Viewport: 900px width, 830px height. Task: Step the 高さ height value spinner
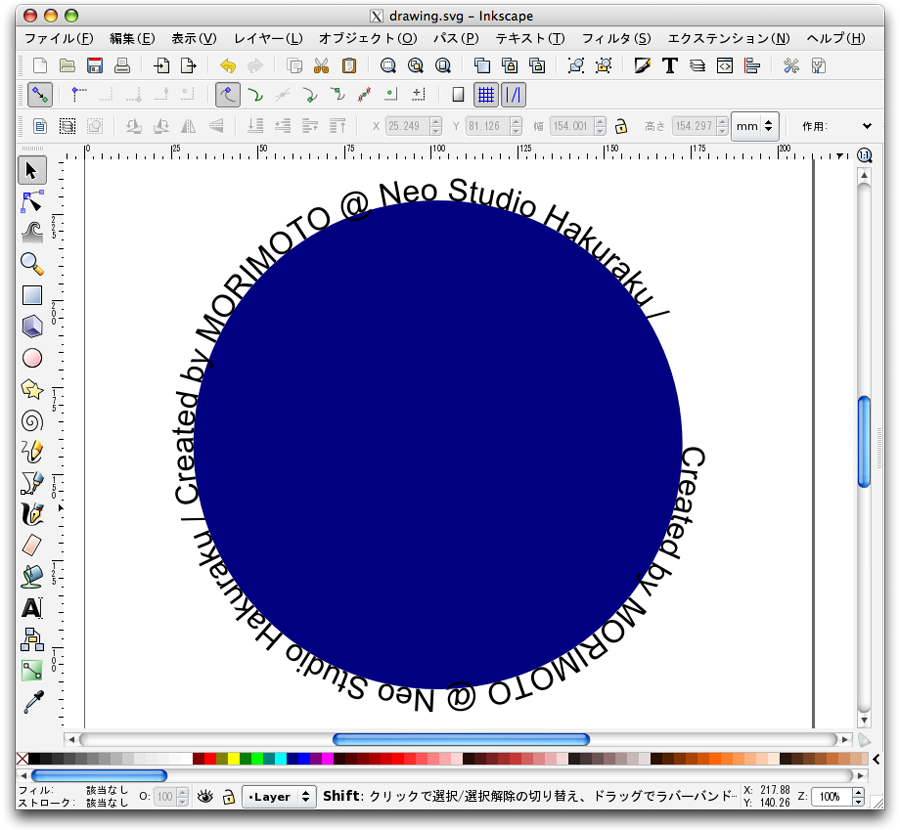coord(723,126)
